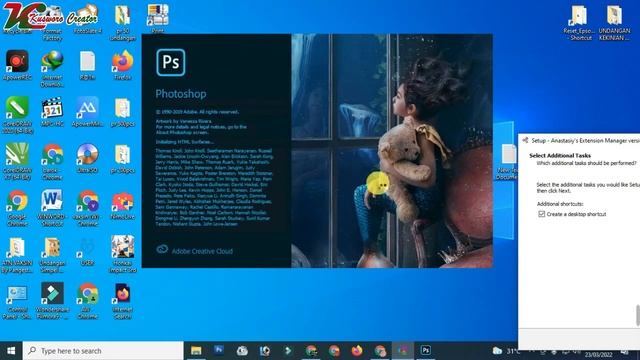Open Firefox from the taskbar

357,351
